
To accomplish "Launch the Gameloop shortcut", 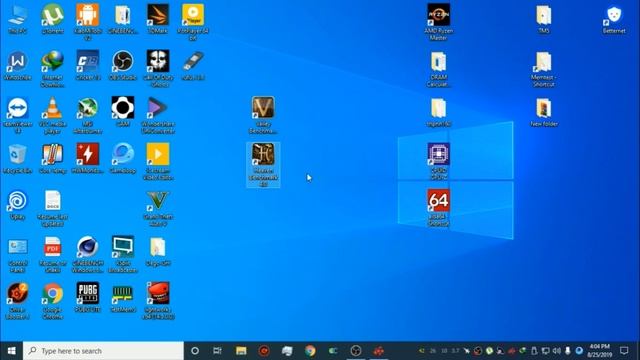I will [x=123, y=158].
